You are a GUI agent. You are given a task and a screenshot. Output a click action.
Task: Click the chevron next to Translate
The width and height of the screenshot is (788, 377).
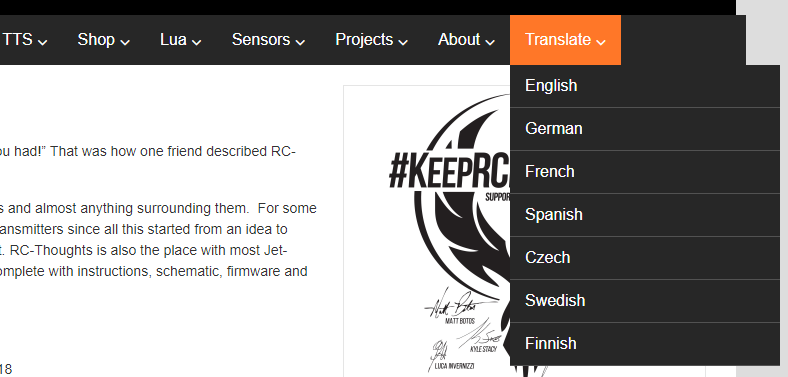(601, 42)
